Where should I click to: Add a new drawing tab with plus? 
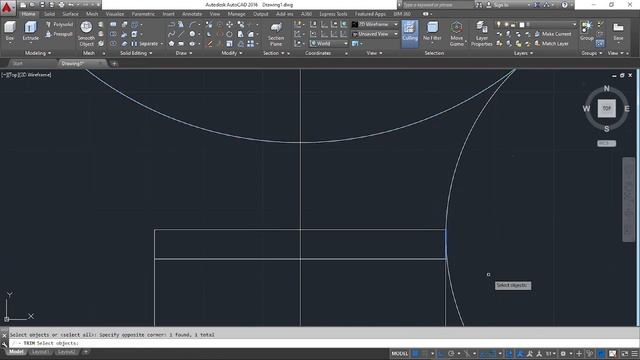coord(114,63)
